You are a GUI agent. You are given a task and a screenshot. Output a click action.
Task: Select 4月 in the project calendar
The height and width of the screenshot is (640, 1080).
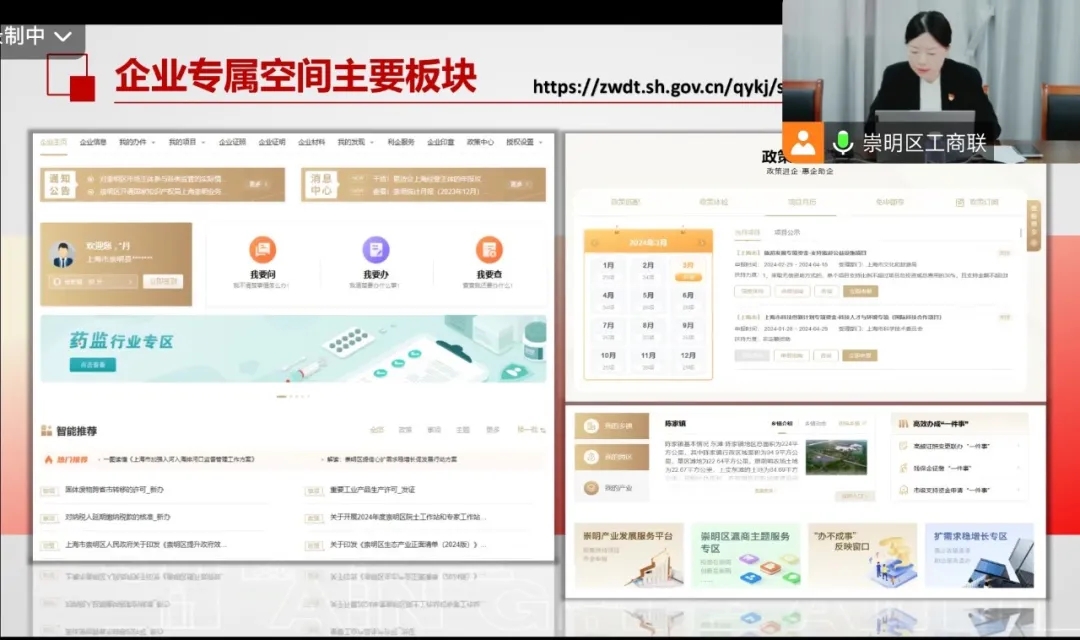(608, 295)
